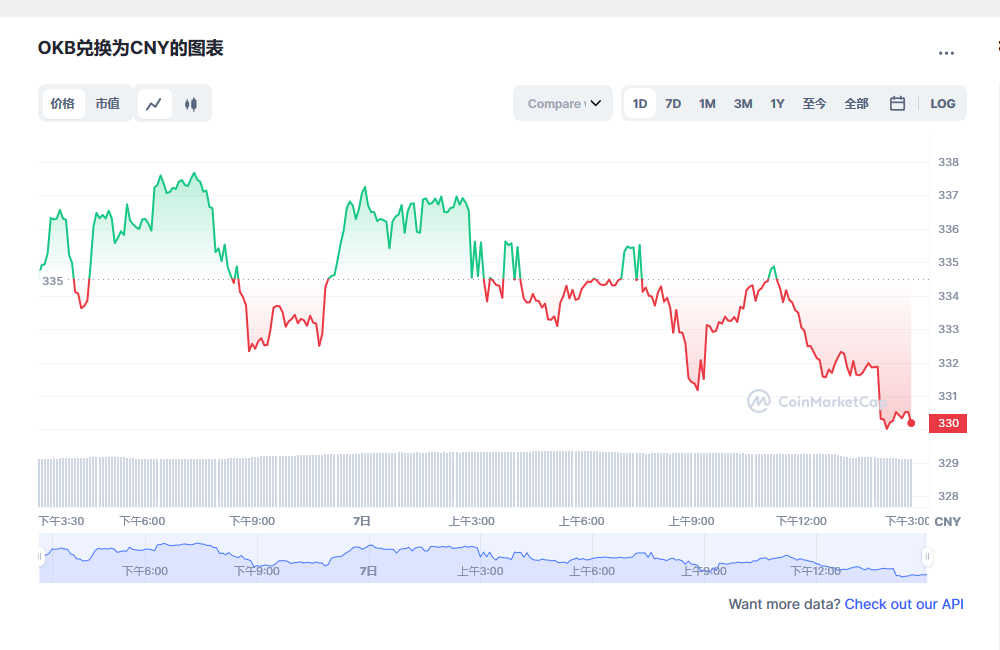
Task: Click the red current price dot marker
Action: [911, 423]
